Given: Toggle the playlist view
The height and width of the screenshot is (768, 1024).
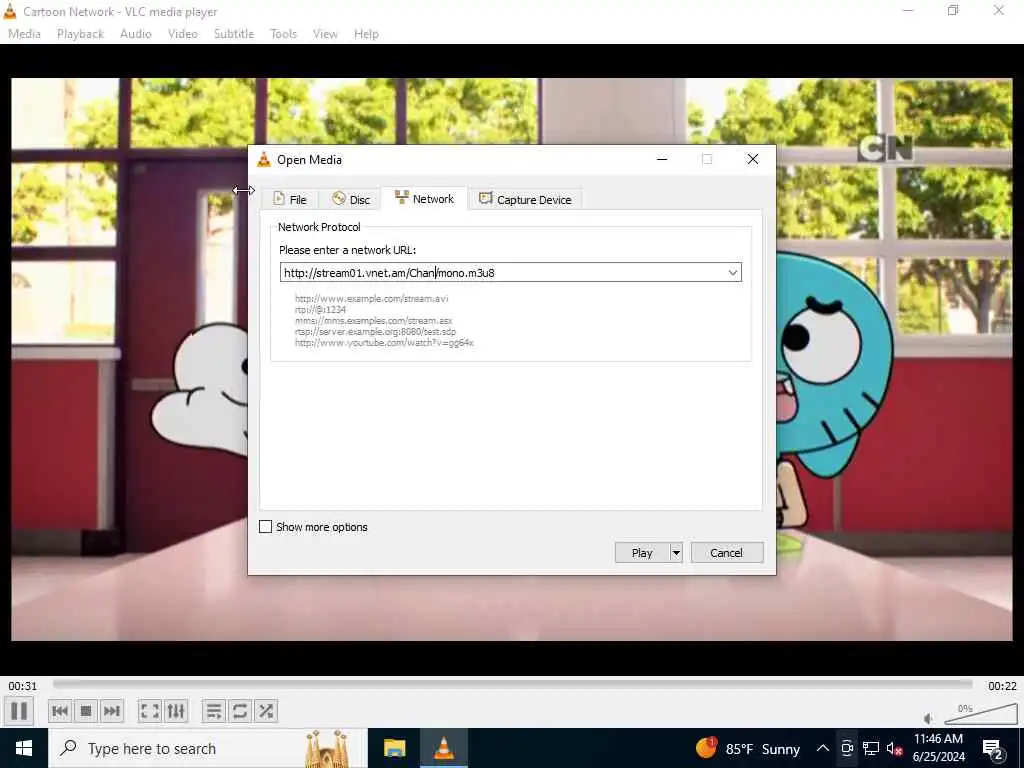Looking at the screenshot, I should point(214,711).
